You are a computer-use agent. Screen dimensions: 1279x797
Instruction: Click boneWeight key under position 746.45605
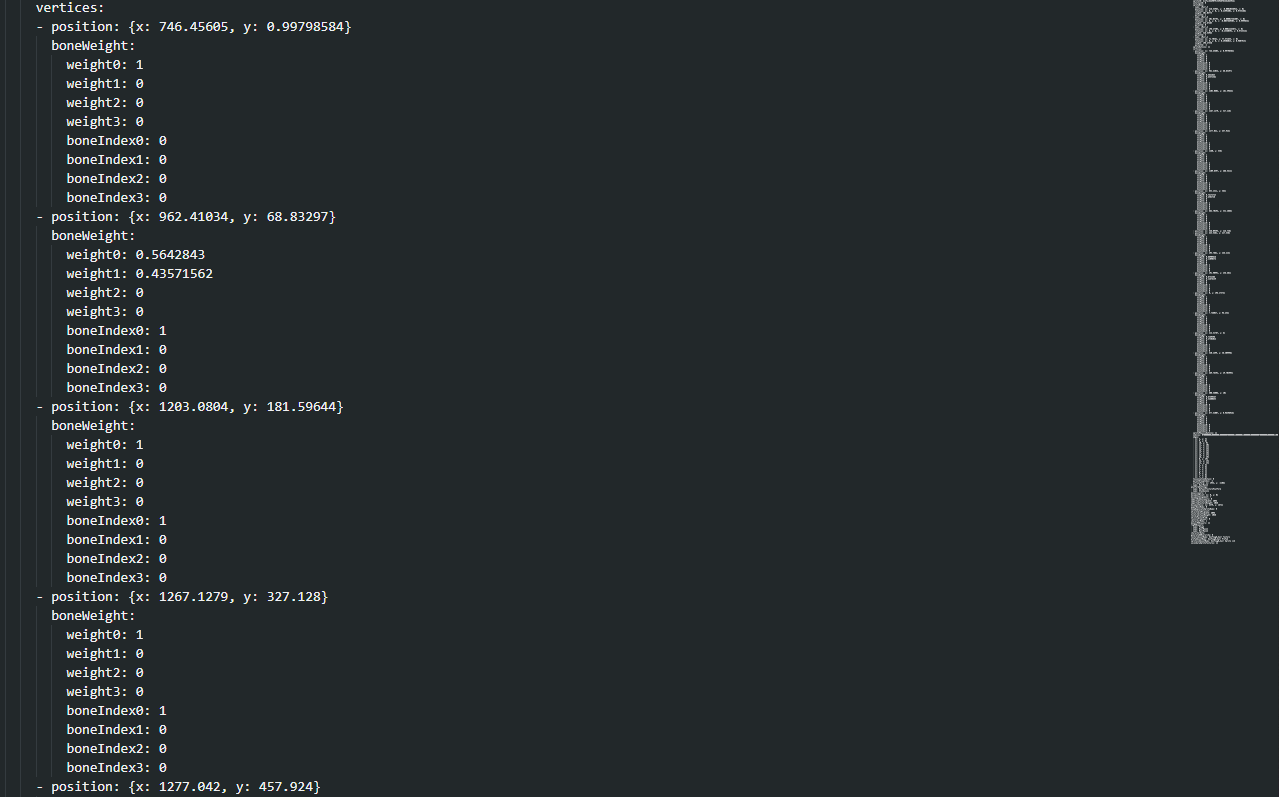[x=93, y=45]
